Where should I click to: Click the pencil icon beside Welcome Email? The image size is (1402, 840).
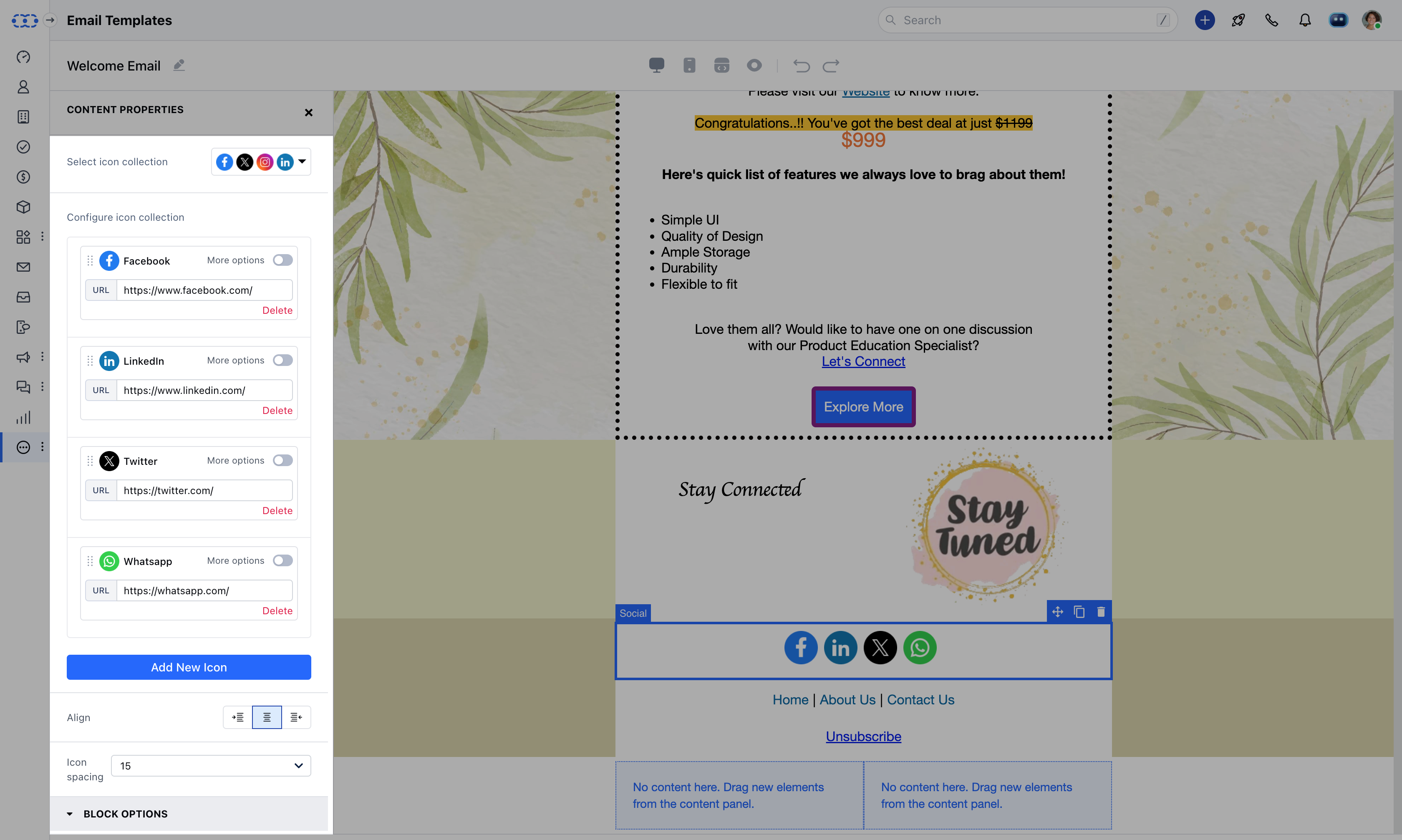click(x=179, y=65)
